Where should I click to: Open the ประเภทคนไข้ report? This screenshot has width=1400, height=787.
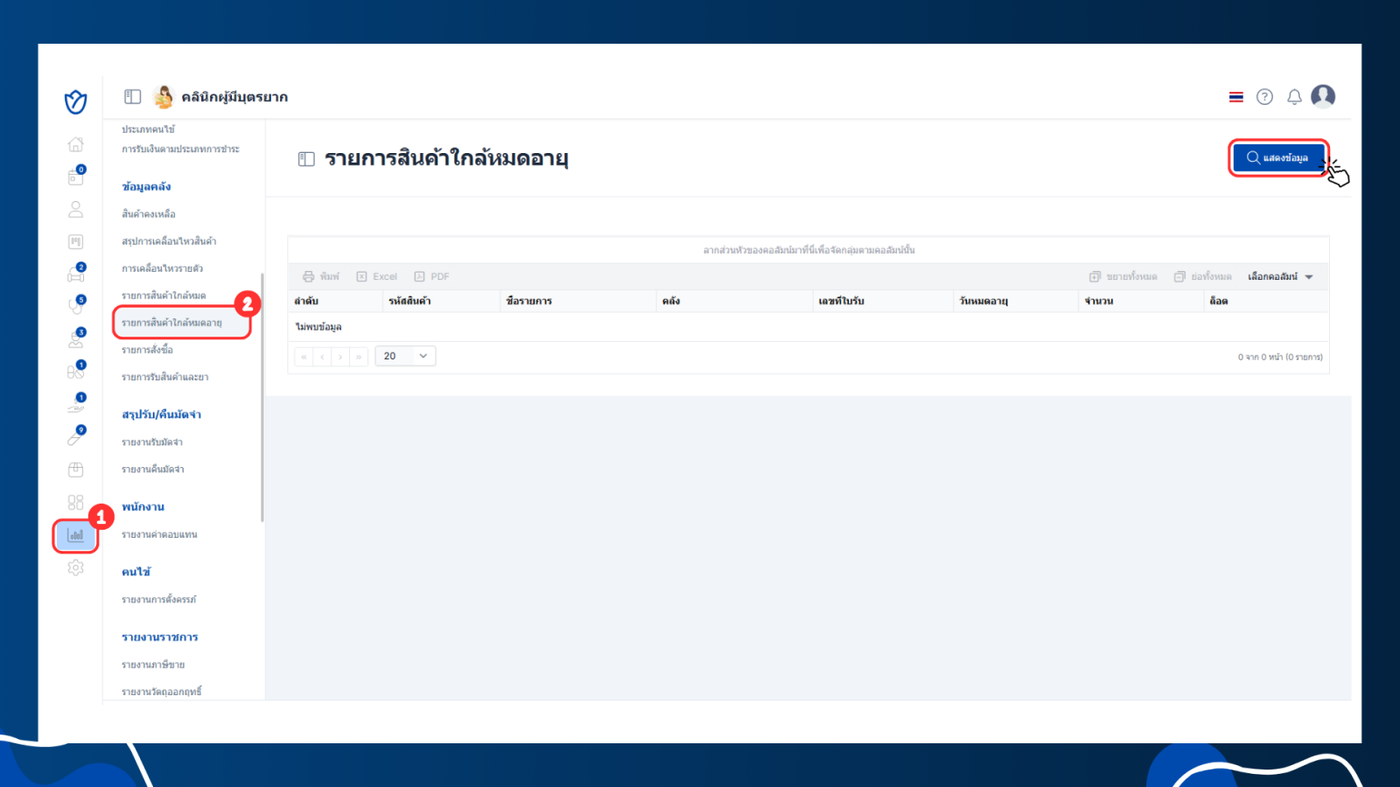coord(148,130)
